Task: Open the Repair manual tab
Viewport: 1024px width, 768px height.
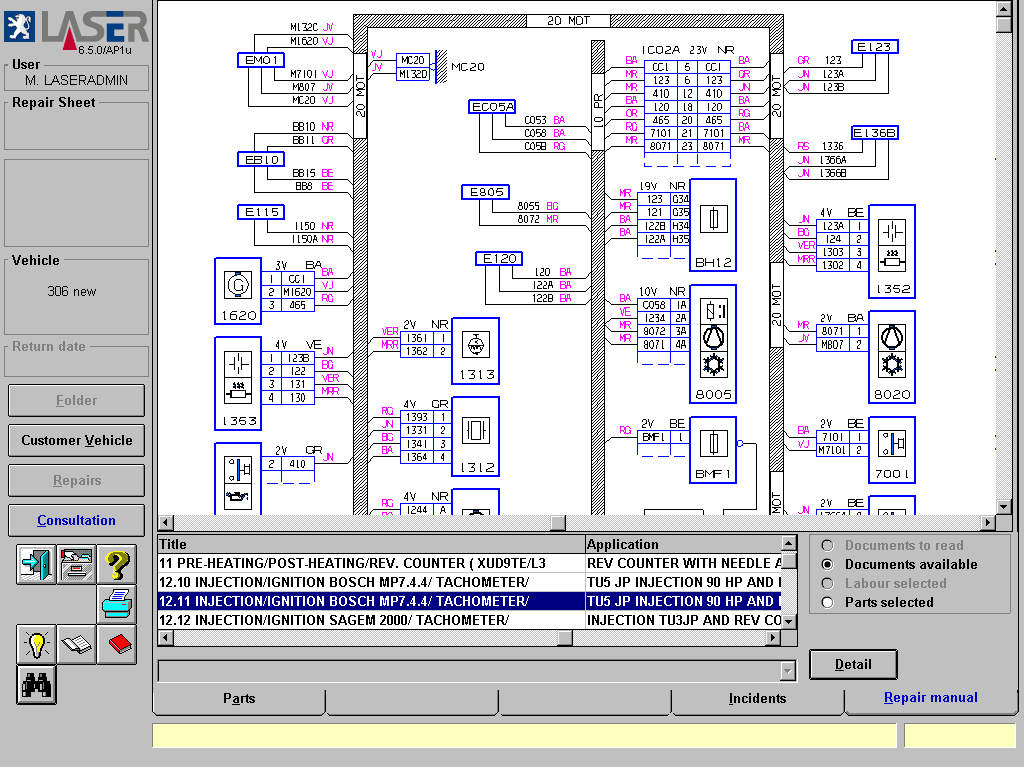Action: click(931, 697)
